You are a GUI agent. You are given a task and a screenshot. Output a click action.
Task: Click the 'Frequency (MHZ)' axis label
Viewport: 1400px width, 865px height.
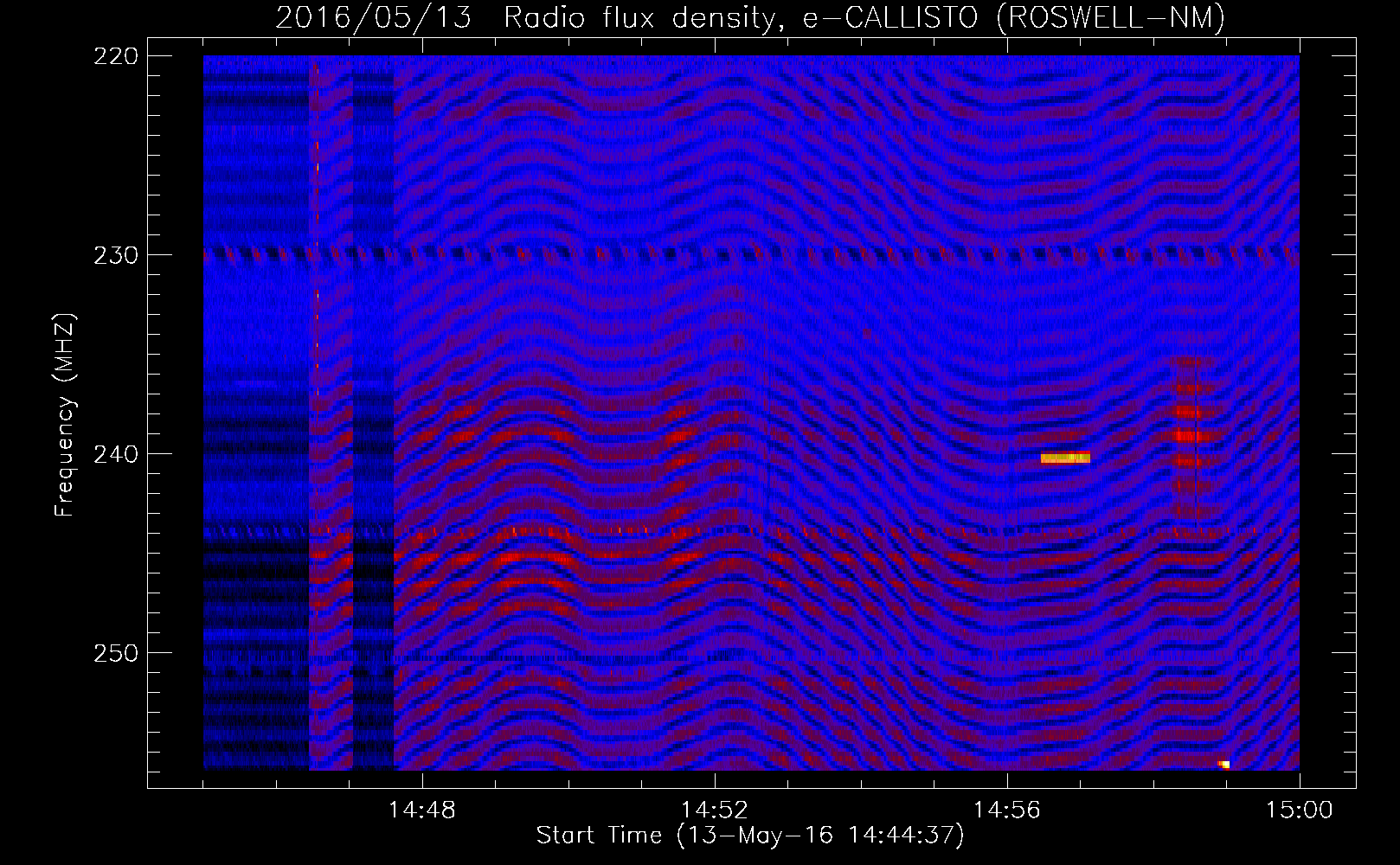tap(65, 414)
